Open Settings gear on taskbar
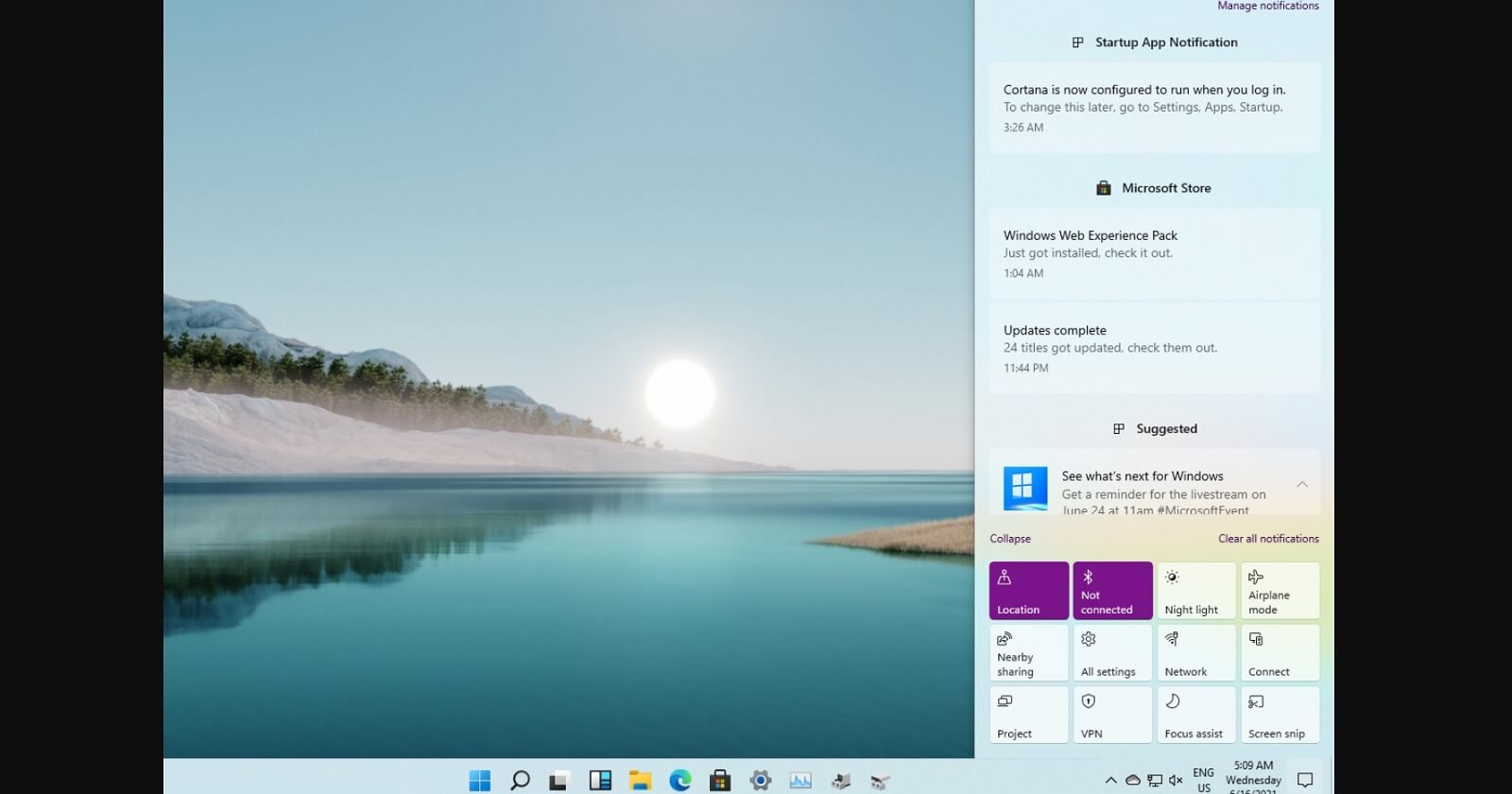 click(761, 781)
